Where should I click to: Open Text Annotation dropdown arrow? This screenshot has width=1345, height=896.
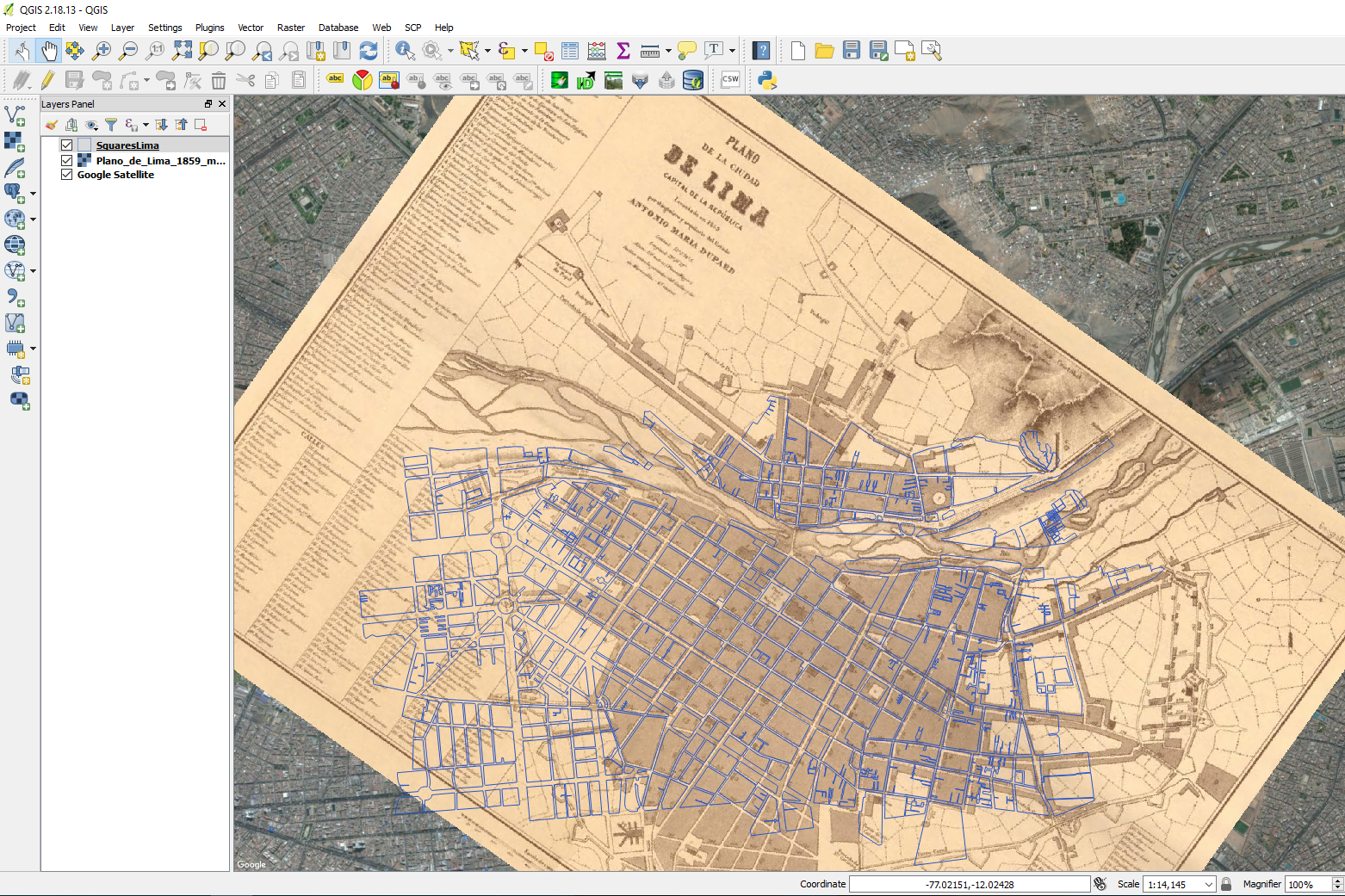pos(733,51)
